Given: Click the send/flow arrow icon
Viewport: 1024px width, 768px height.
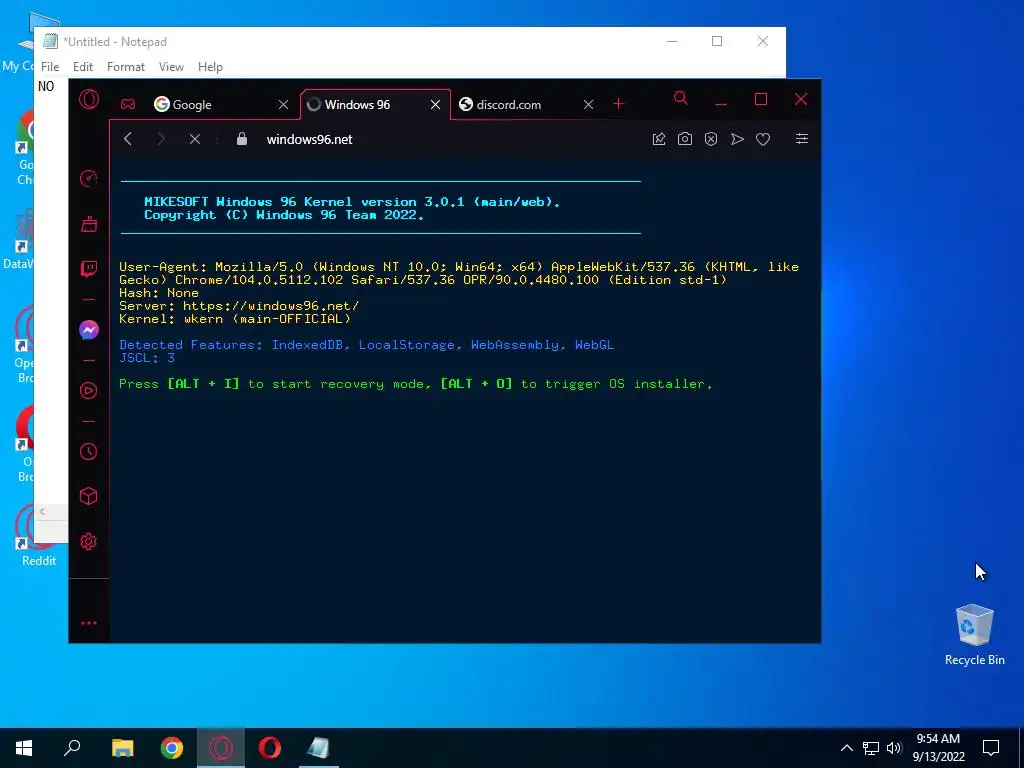Looking at the screenshot, I should pos(737,139).
